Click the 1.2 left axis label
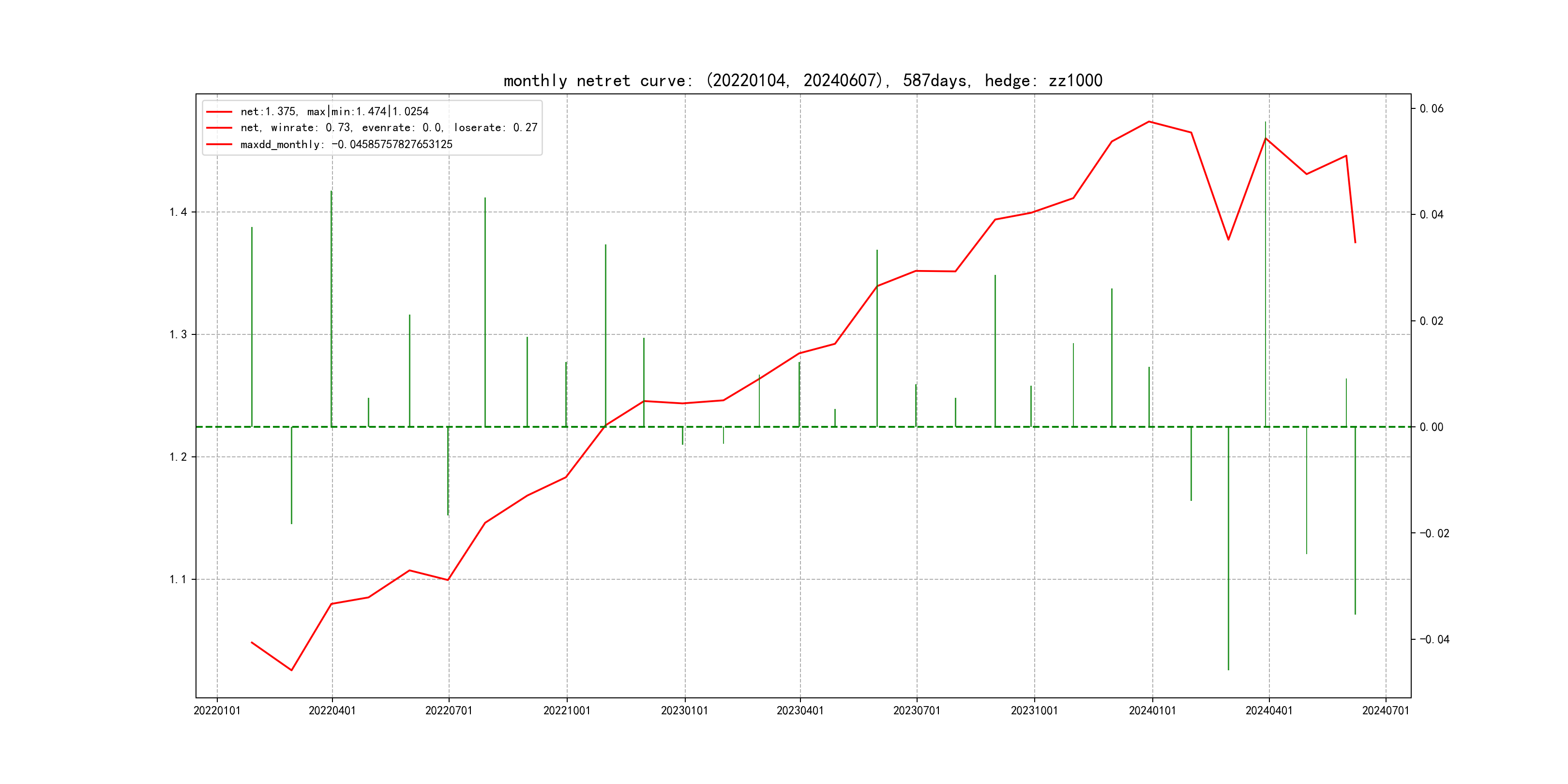Viewport: 1568px width, 784px height. tap(179, 457)
